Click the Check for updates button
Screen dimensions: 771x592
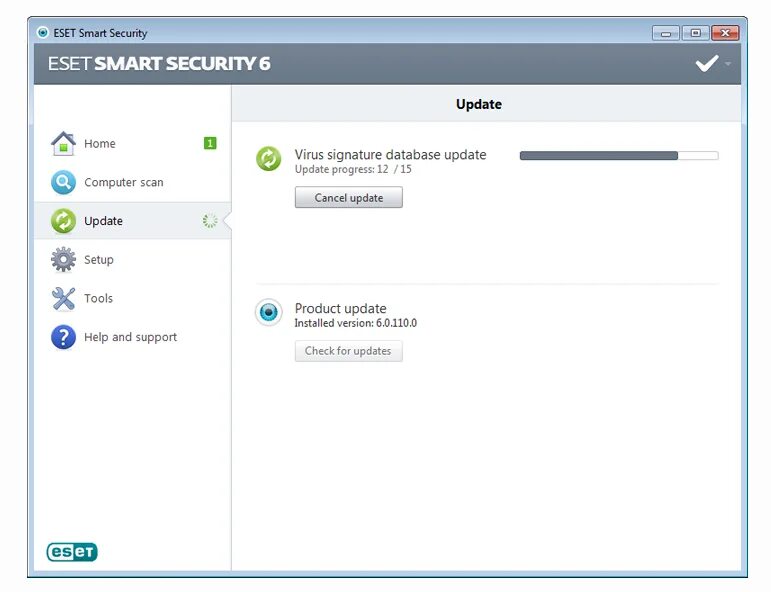349,351
